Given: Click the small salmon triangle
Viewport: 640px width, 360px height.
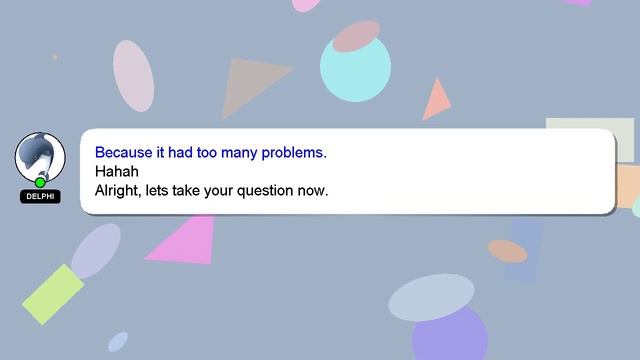Looking at the screenshot, I should point(436,99).
